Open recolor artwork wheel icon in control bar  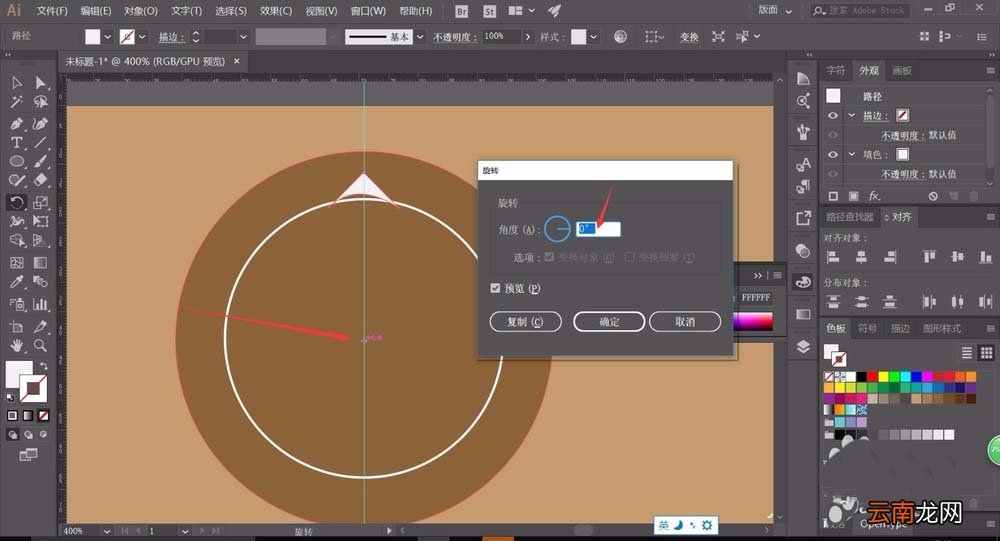[x=620, y=36]
